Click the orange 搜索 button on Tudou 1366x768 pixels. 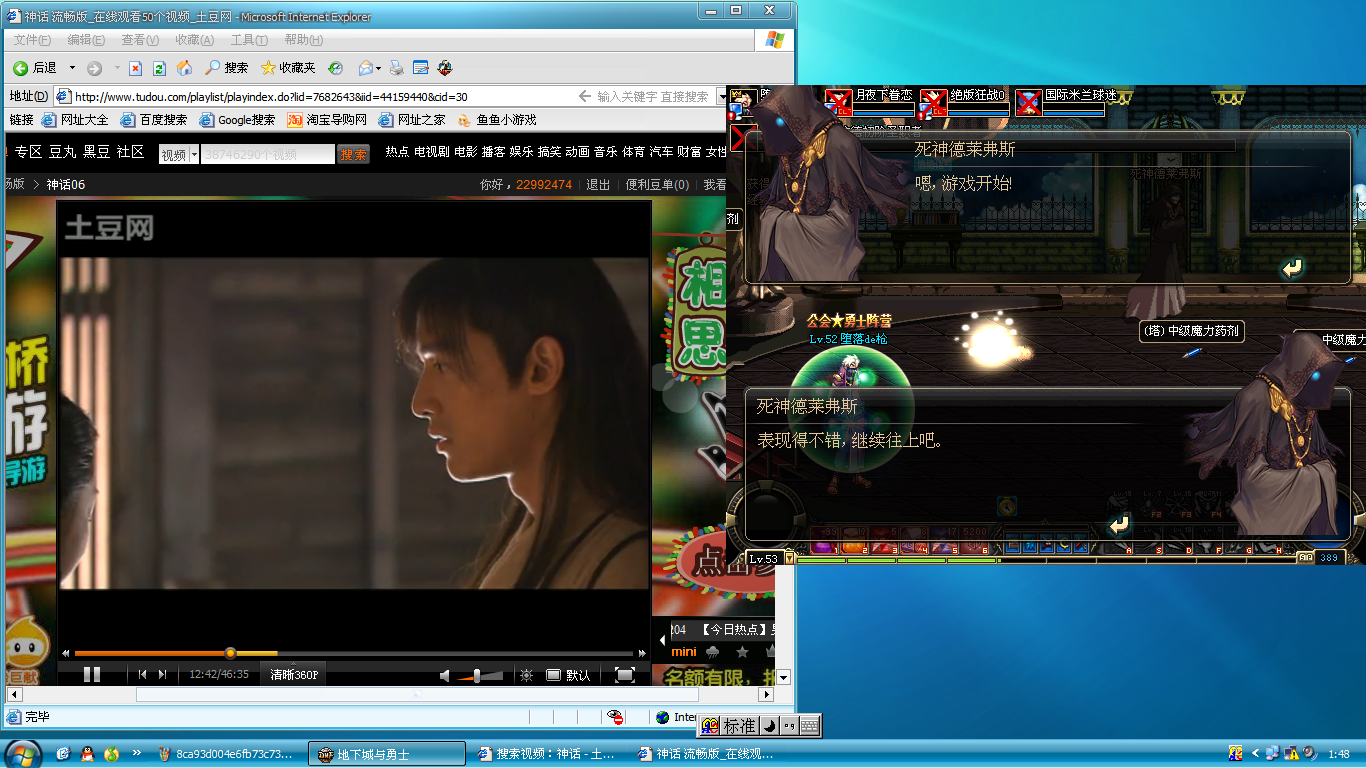click(353, 154)
